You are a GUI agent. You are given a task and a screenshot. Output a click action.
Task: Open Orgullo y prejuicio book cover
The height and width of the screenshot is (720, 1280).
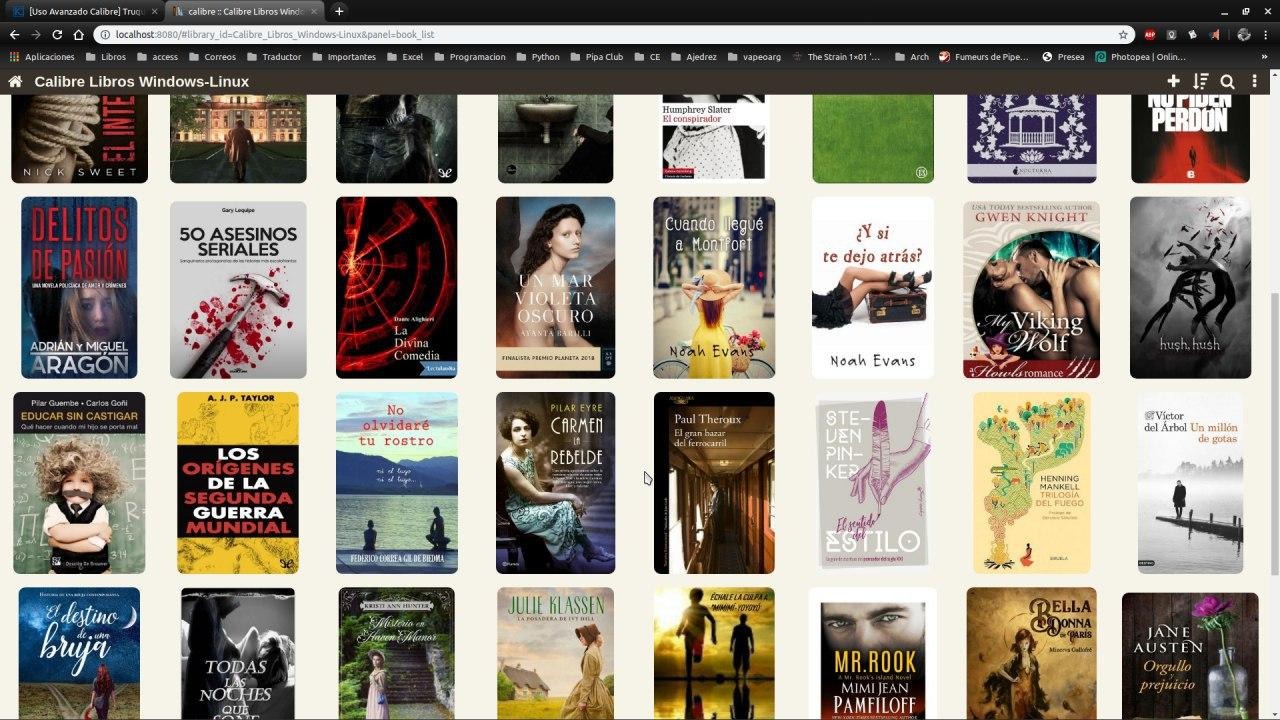click(1190, 656)
